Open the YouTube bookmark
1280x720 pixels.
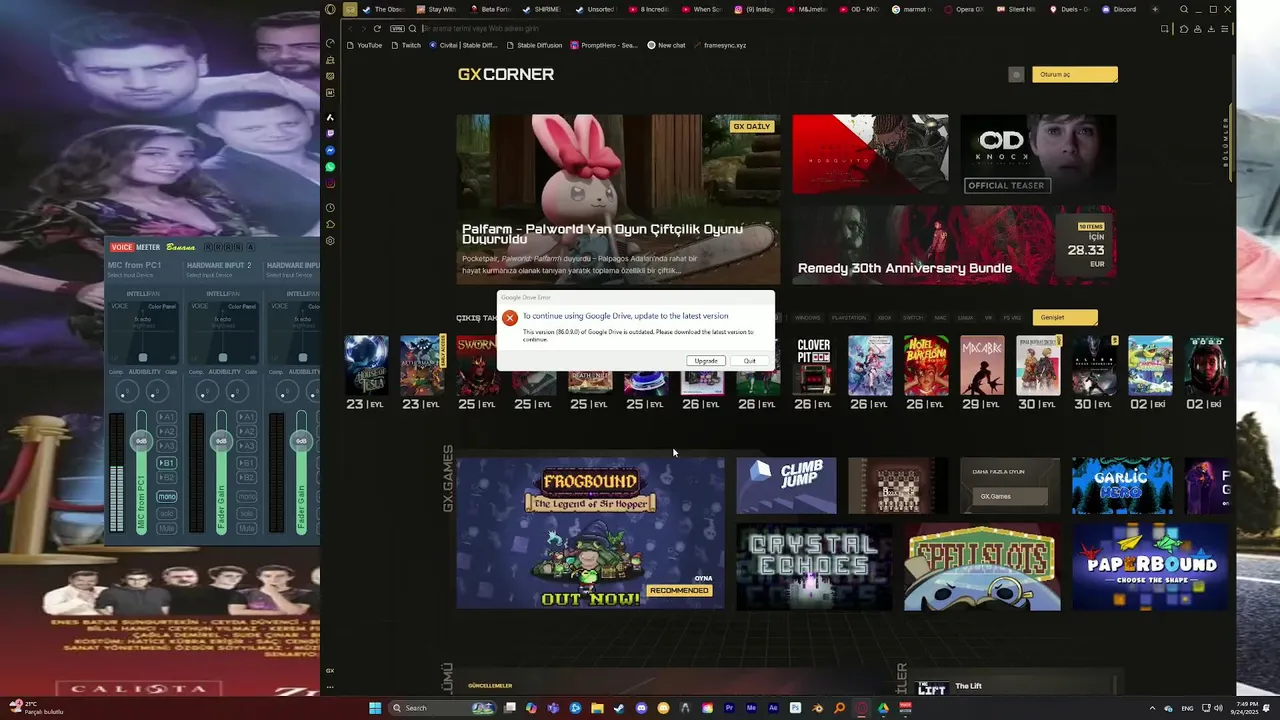[x=365, y=45]
